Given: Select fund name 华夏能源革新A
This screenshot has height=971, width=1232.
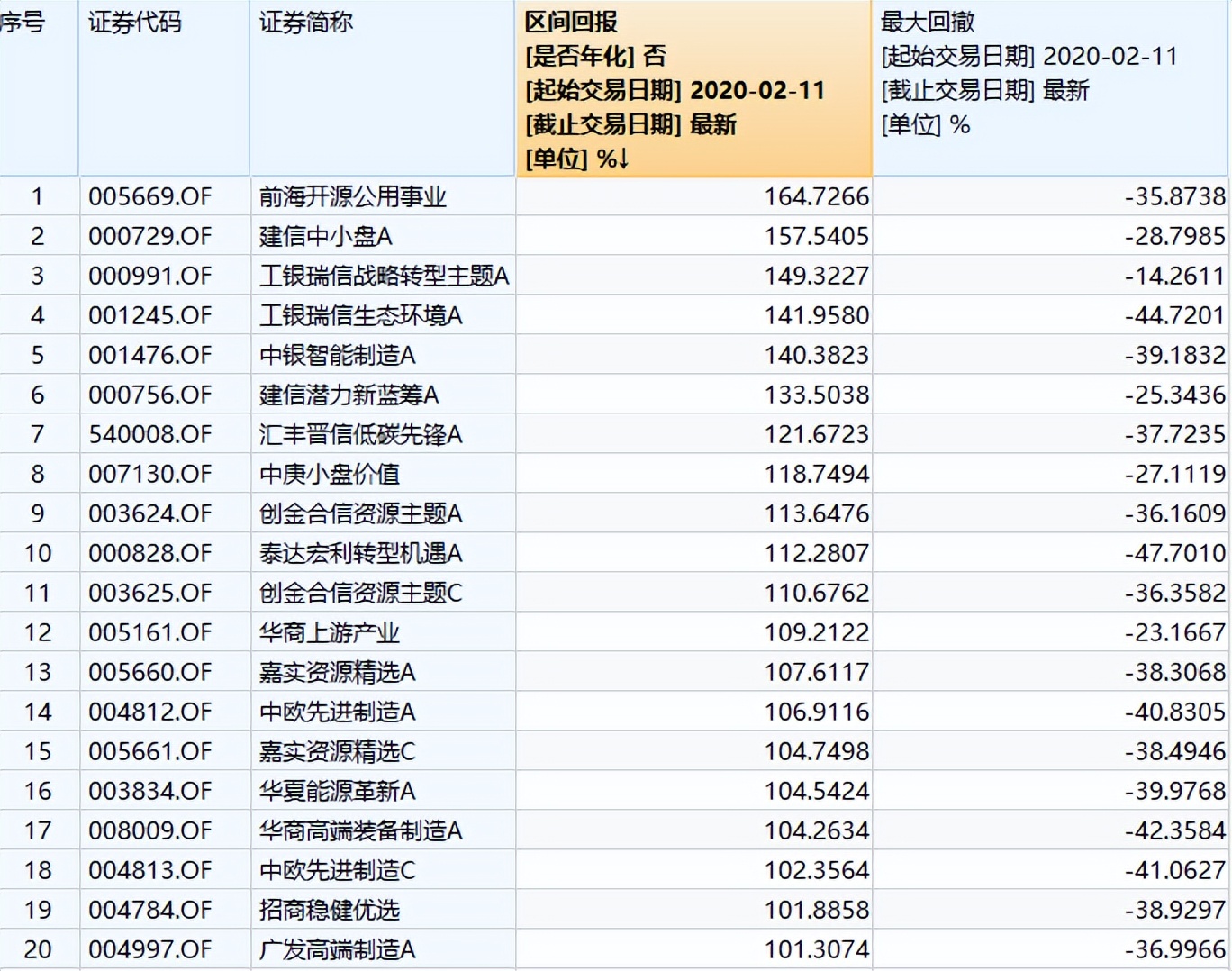Looking at the screenshot, I should pos(338,791).
